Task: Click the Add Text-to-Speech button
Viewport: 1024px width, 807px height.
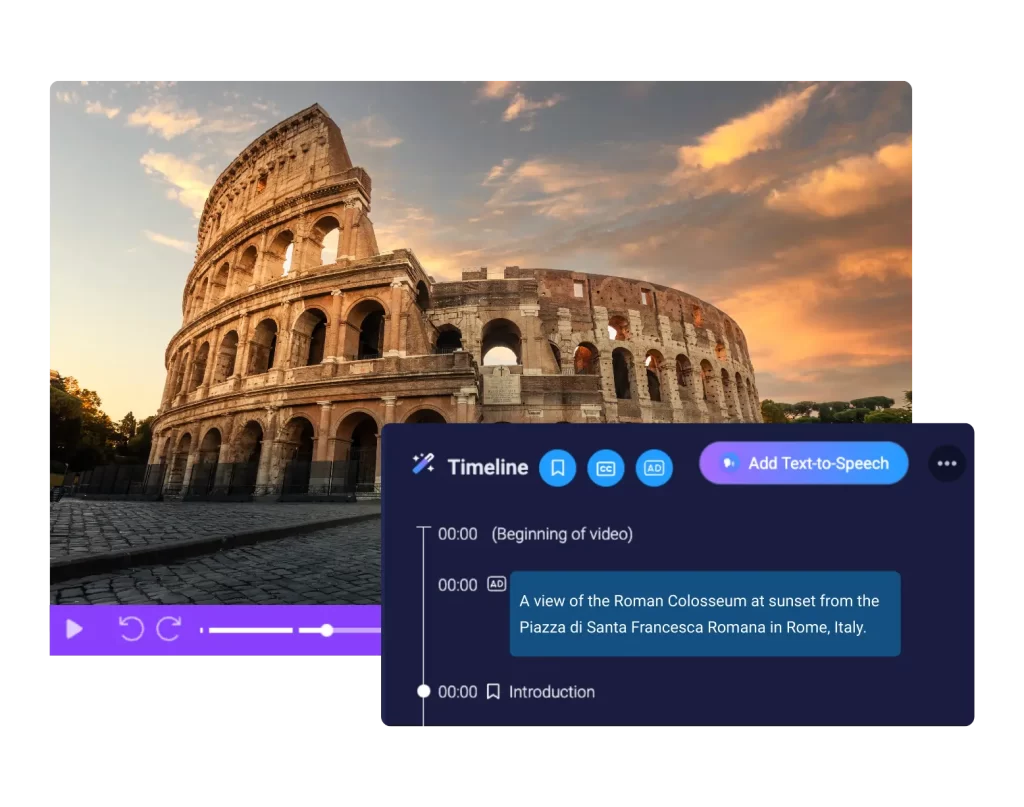Action: tap(803, 463)
